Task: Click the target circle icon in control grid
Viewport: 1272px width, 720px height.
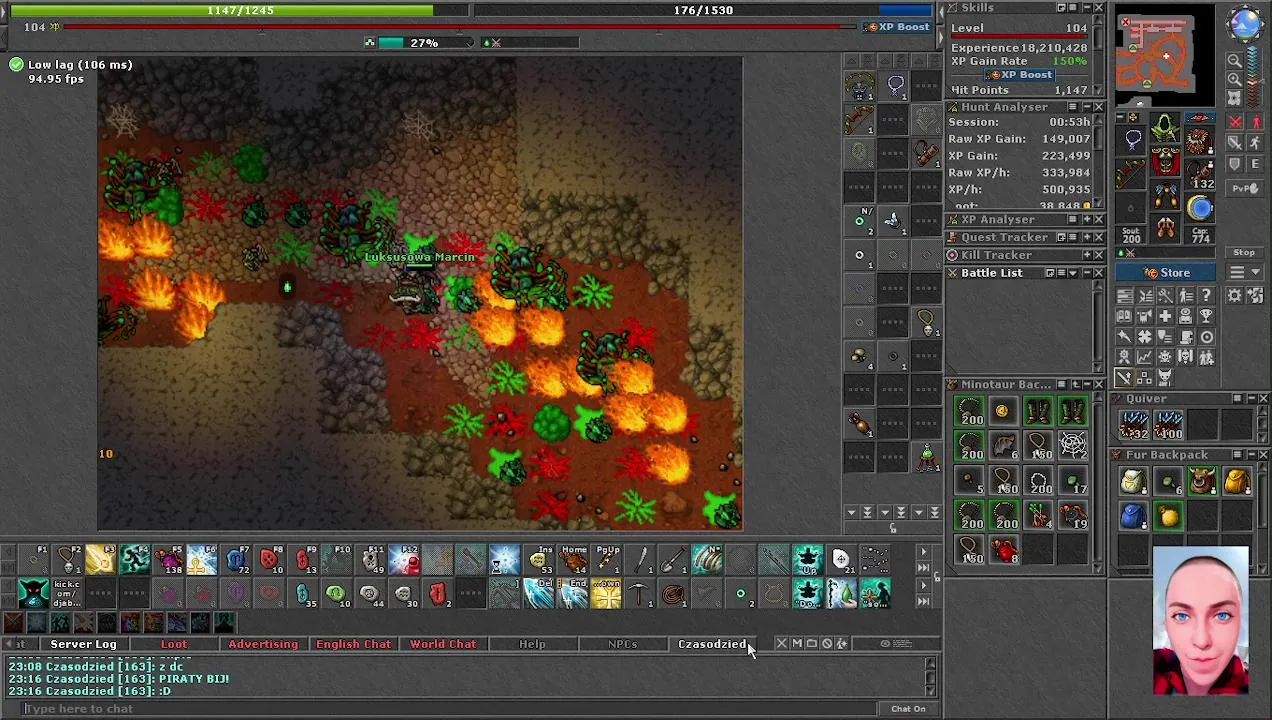Action: 1206,337
